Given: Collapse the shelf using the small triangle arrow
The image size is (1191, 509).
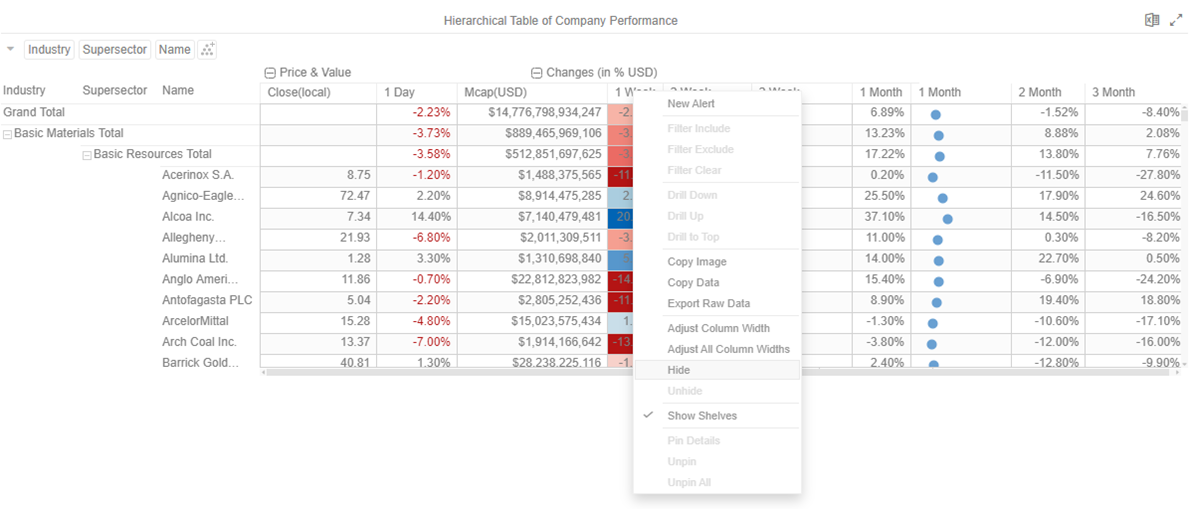Looking at the screenshot, I should [11, 49].
